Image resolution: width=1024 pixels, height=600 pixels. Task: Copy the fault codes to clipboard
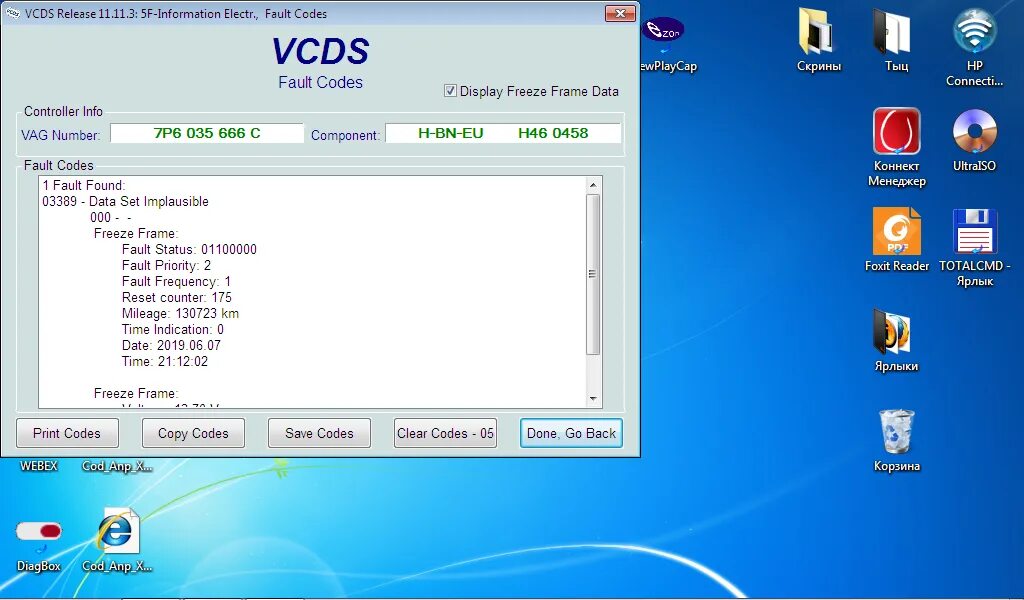point(193,433)
